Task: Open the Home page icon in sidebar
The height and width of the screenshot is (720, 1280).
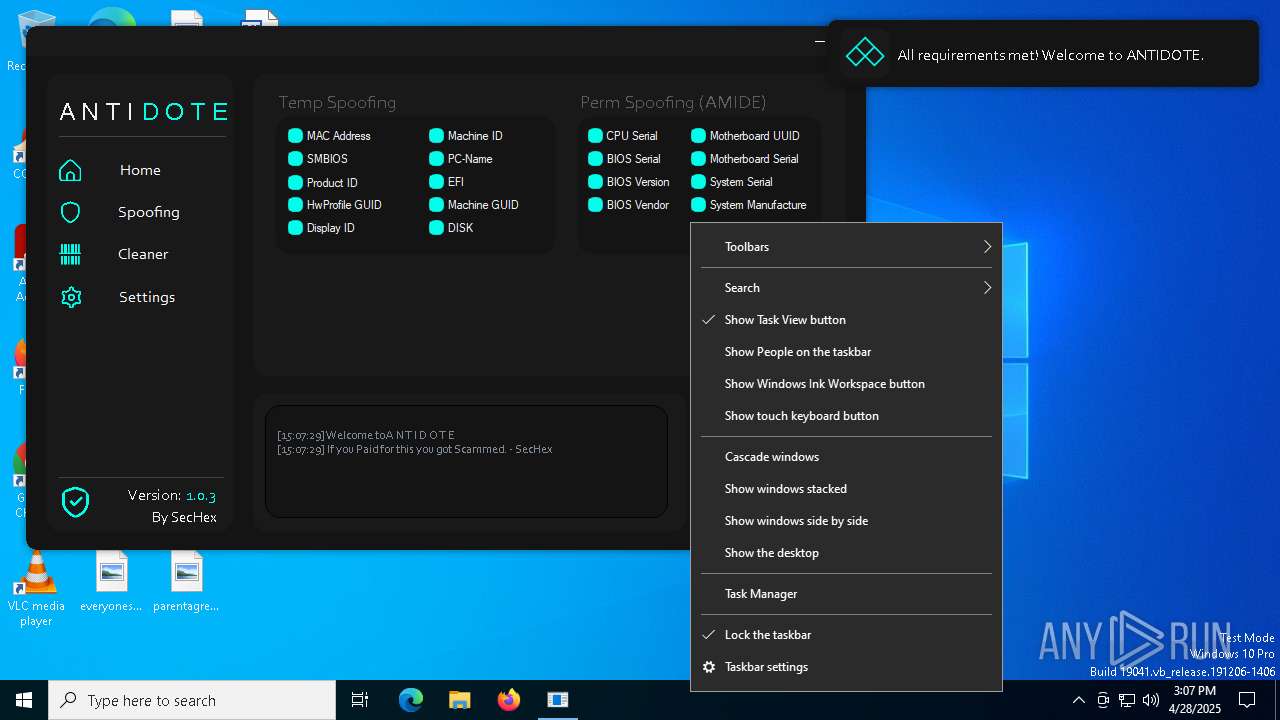Action: point(70,170)
